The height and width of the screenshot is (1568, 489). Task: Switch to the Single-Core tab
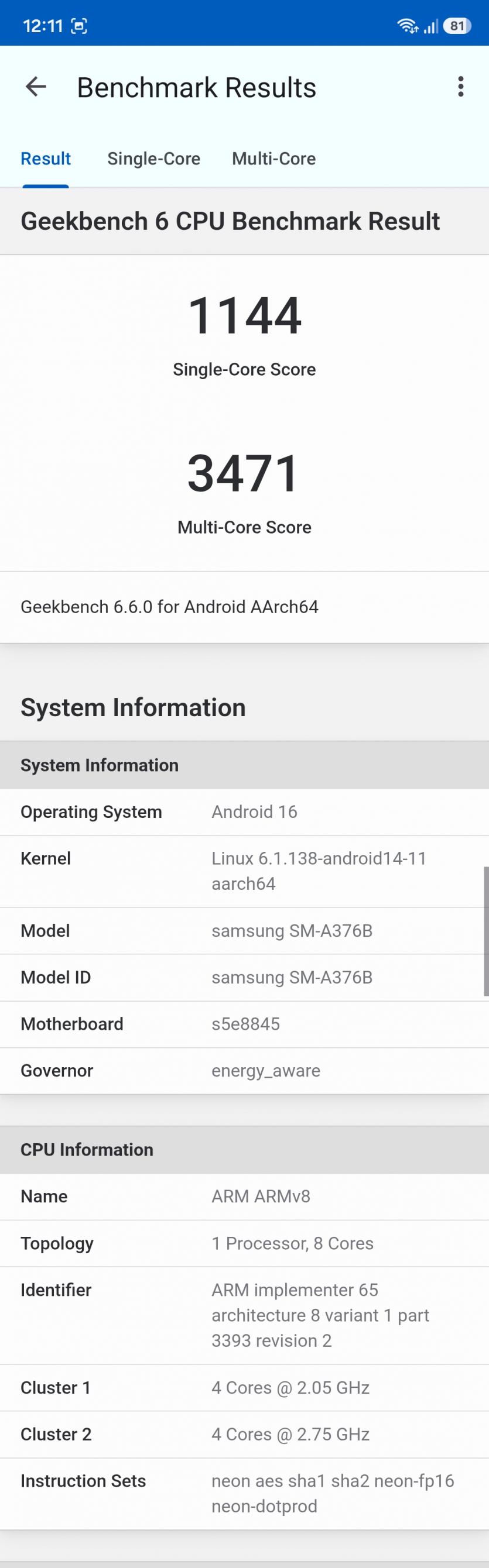[x=153, y=159]
